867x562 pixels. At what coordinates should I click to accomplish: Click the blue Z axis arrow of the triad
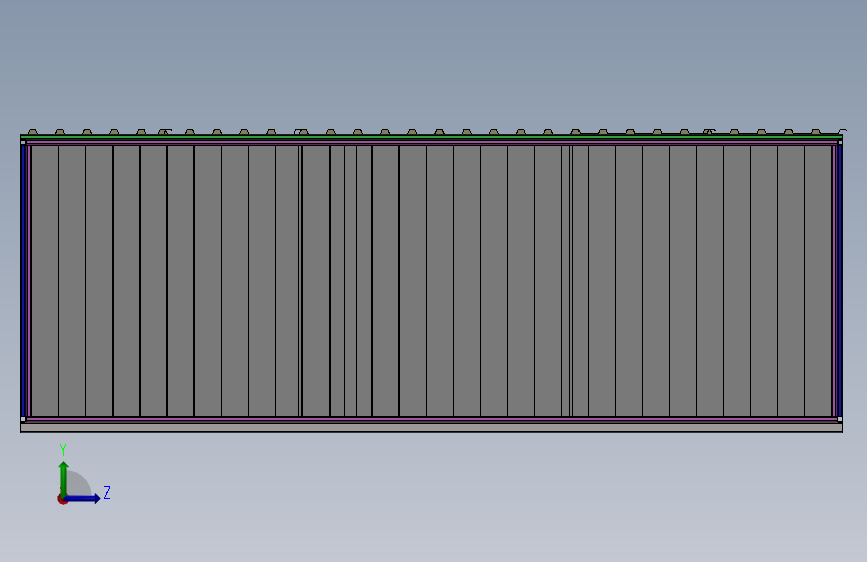pos(83,498)
